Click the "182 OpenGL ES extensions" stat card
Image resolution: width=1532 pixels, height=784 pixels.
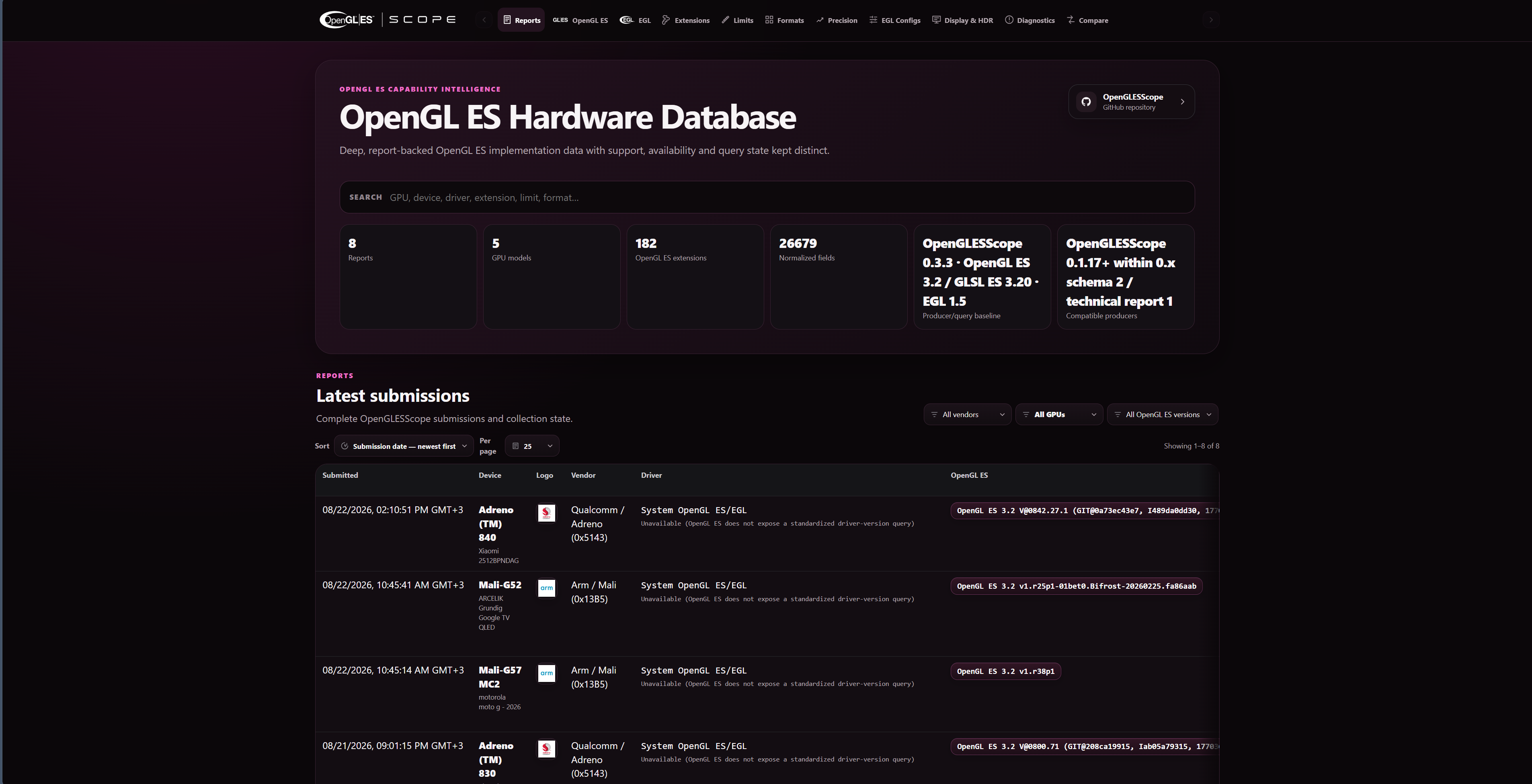[695, 277]
